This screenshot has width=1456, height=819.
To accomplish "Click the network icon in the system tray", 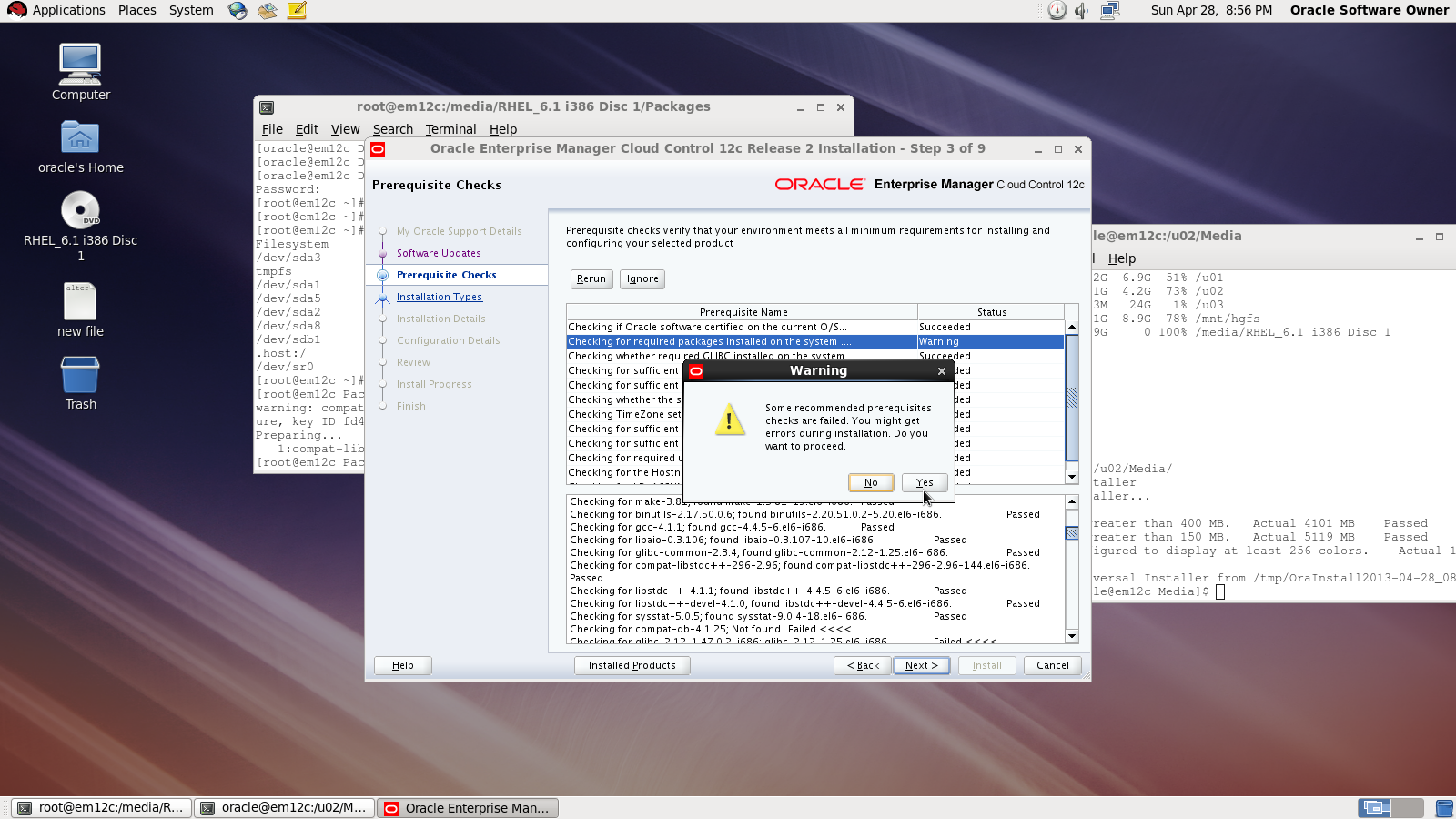I will (1111, 11).
